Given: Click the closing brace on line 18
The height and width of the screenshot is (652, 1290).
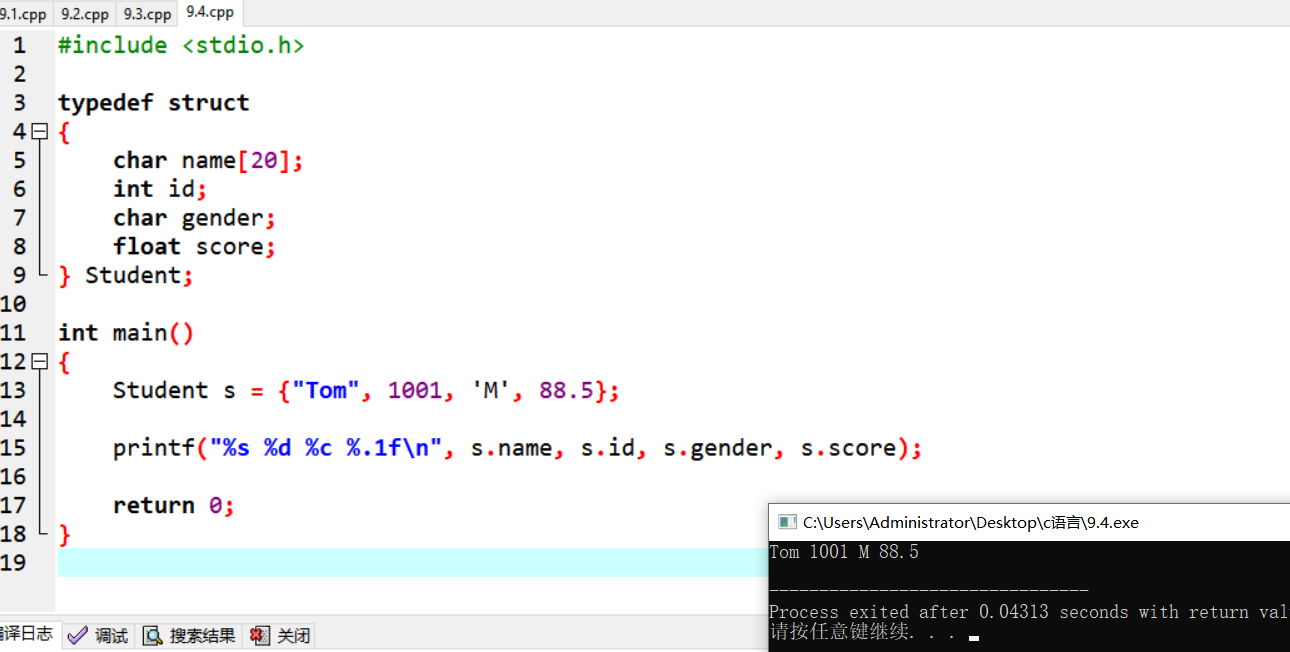Looking at the screenshot, I should coord(65,535).
